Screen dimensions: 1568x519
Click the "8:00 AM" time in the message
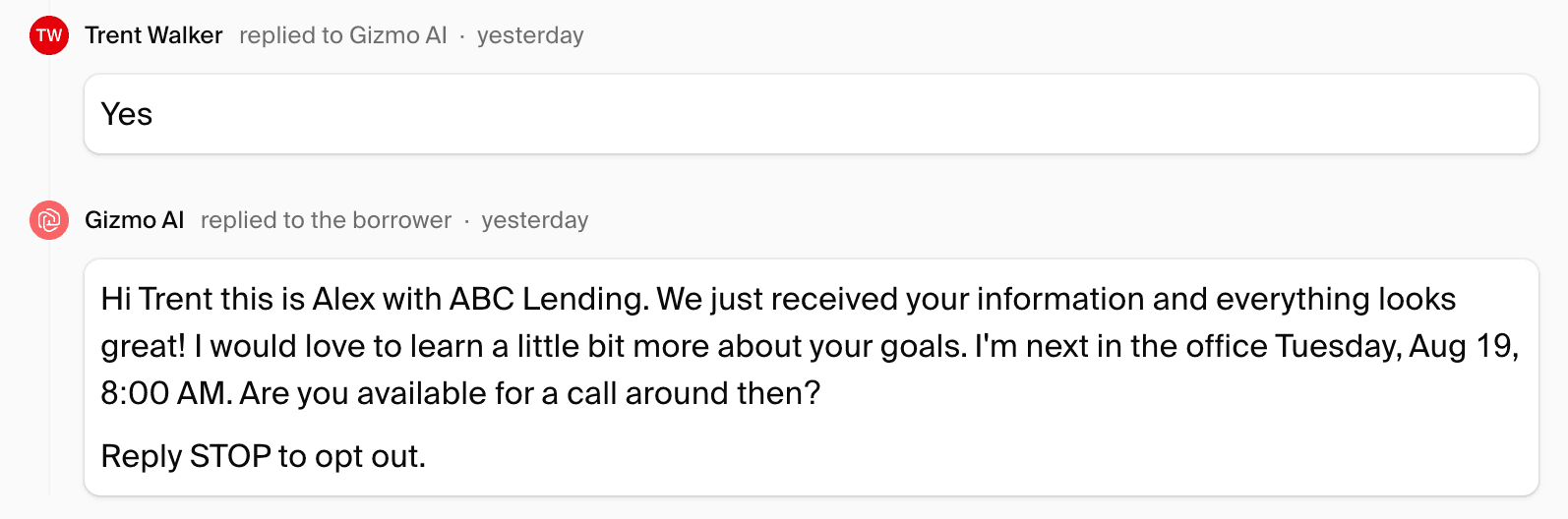pos(165,393)
